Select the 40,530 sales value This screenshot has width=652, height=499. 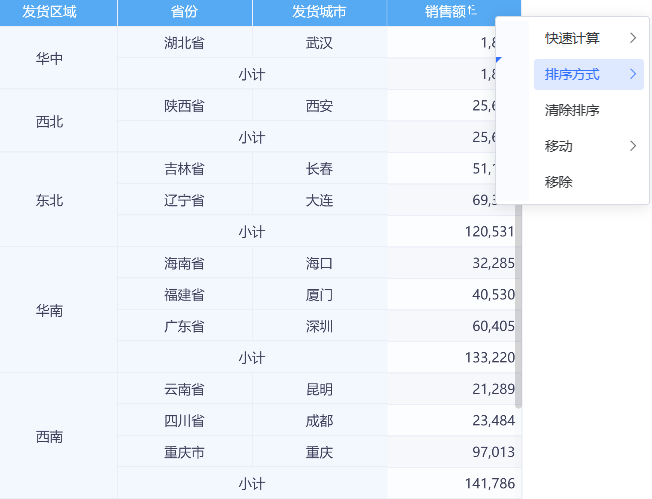pyautogui.click(x=493, y=294)
